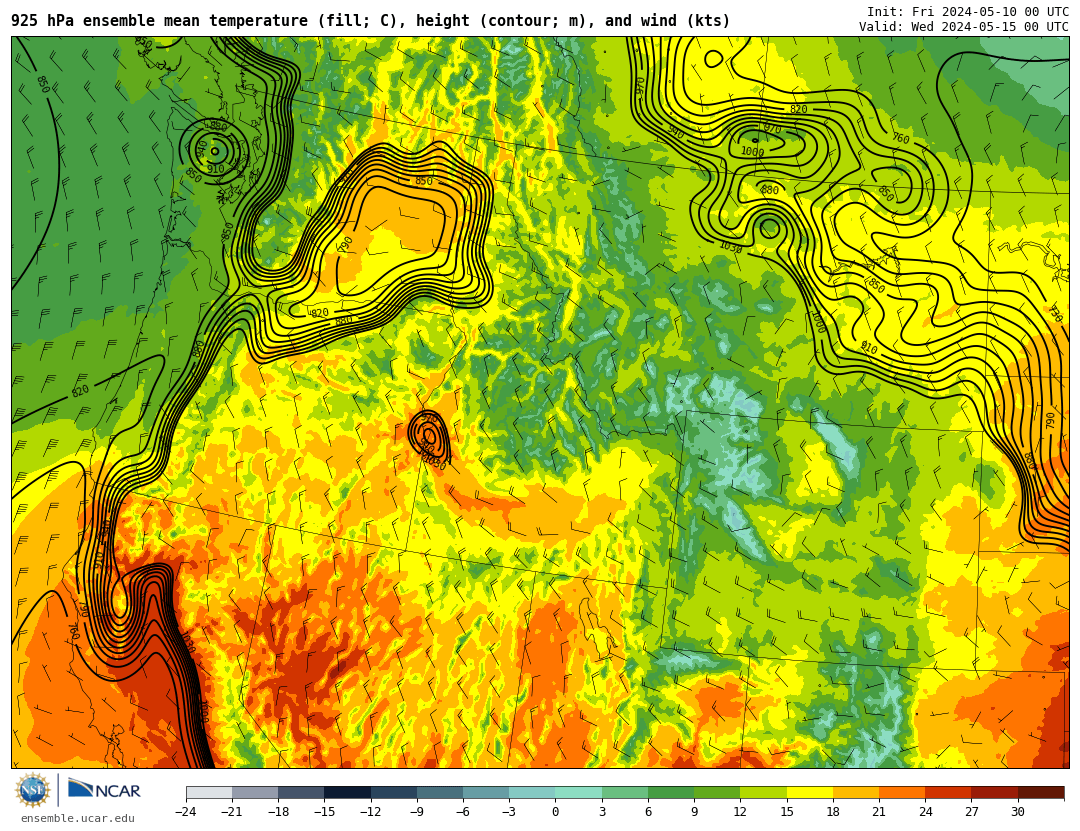1080x831 pixels.
Task: Click the -24 colorbar tick label
Action: coord(186,812)
